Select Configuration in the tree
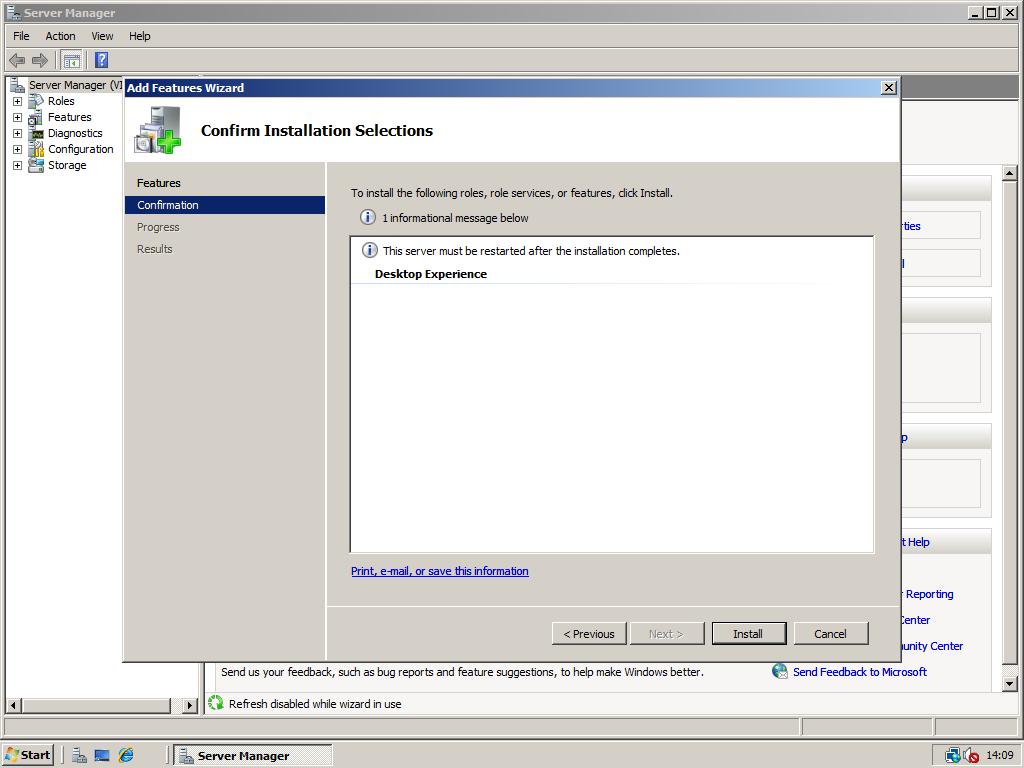The height and width of the screenshot is (768, 1024). point(81,150)
